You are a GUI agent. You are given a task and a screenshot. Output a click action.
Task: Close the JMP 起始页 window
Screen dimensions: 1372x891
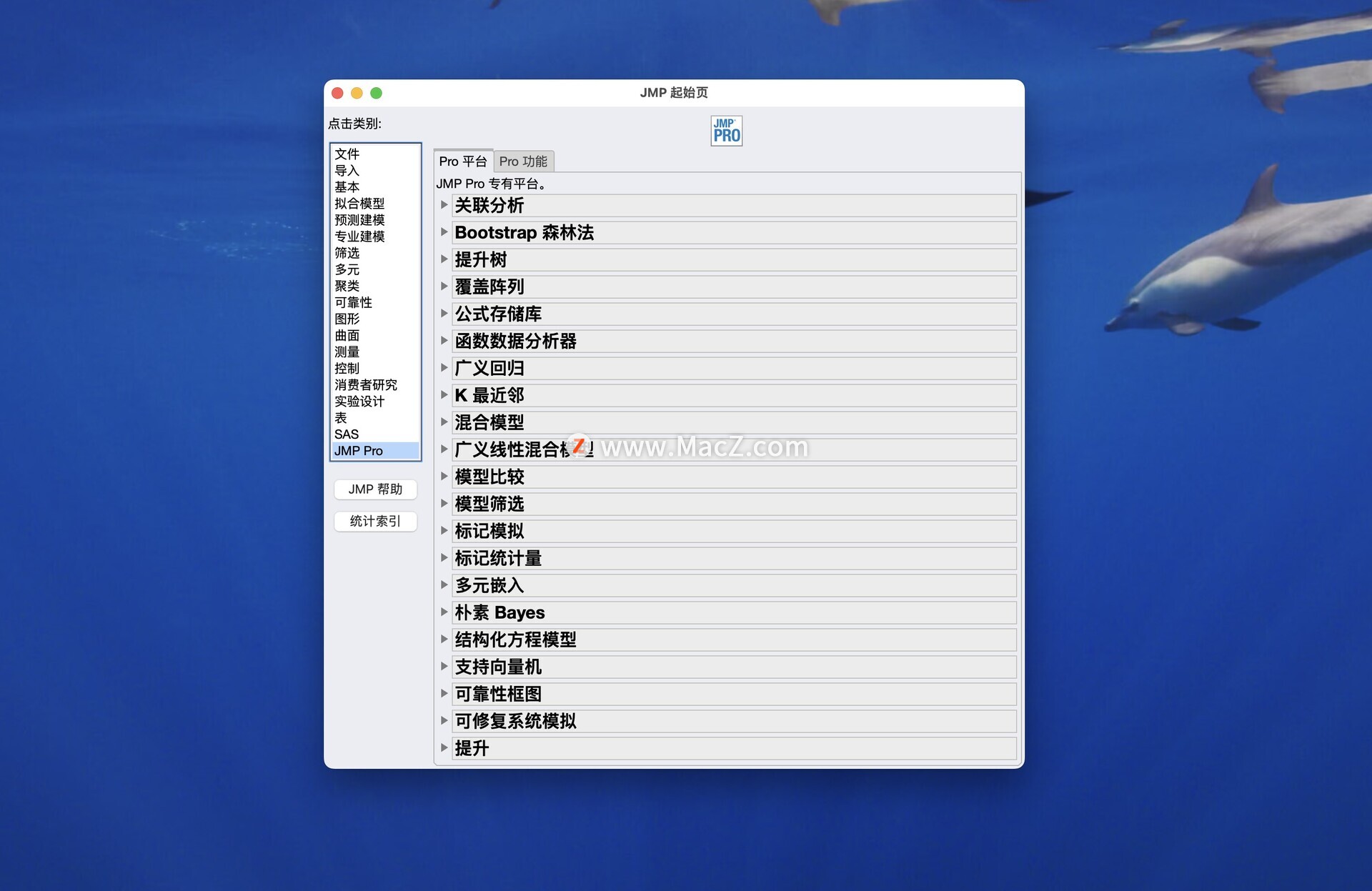tap(338, 93)
